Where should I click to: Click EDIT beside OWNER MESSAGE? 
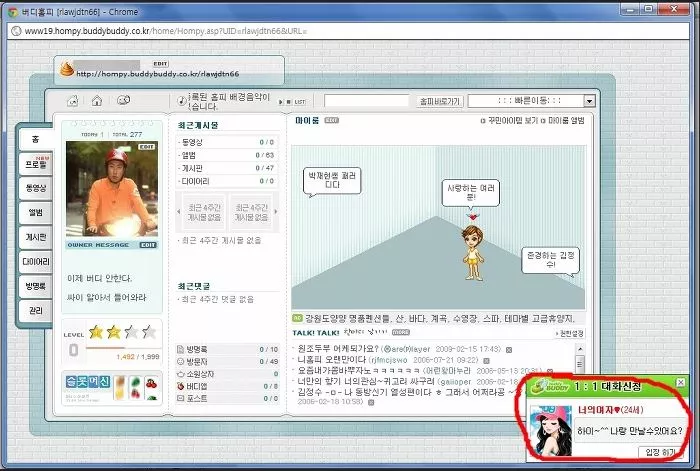pyautogui.click(x=148, y=245)
